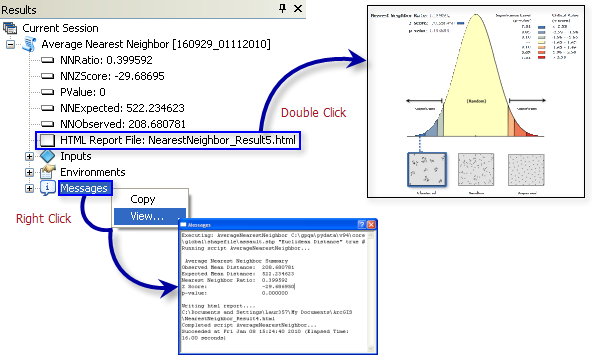The height and width of the screenshot is (361, 592).
Task: Click the Dispersed pattern thumbnail in report
Action: point(526,170)
